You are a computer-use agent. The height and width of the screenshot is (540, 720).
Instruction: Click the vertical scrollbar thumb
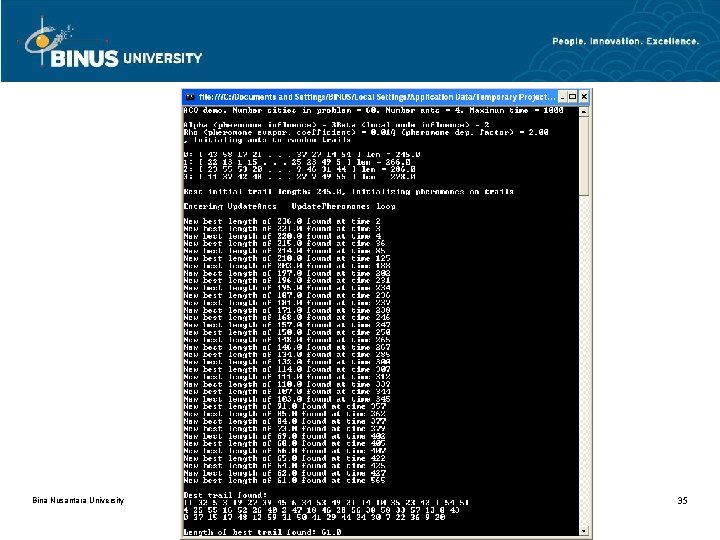coord(584,156)
